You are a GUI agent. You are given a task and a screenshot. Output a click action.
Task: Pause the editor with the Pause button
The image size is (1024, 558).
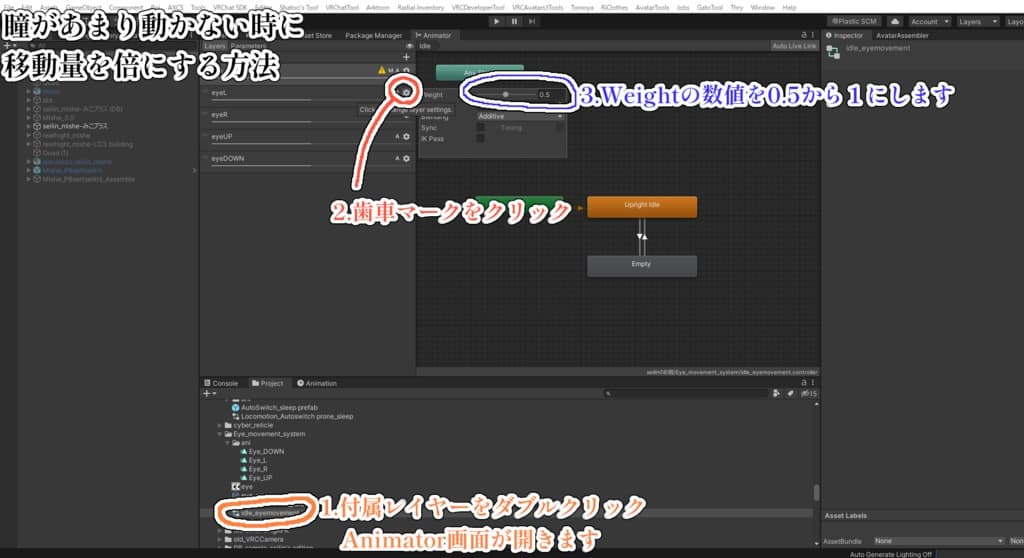click(514, 22)
